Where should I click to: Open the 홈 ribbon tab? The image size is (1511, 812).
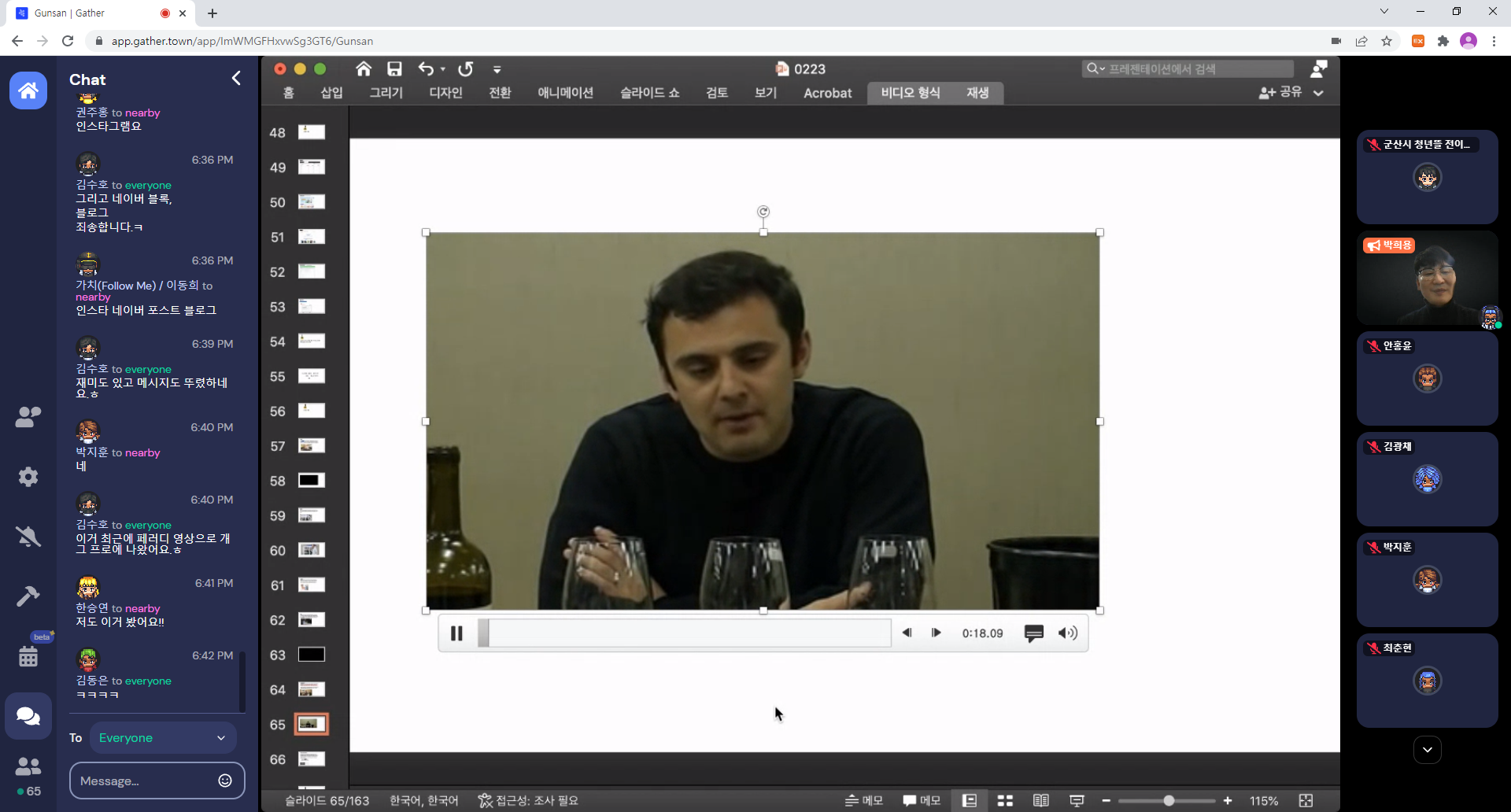[289, 93]
